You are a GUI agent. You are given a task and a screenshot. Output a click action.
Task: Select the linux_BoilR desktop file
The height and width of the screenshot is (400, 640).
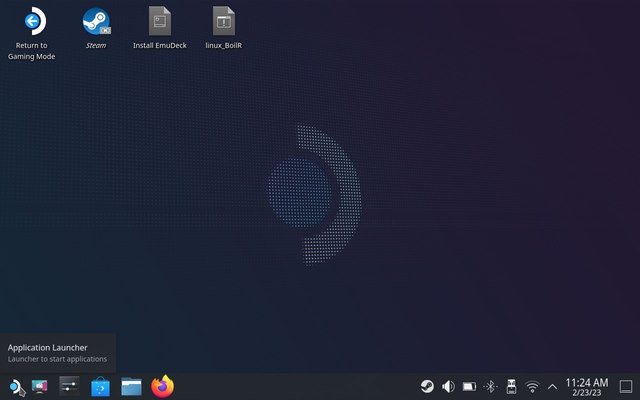click(224, 22)
